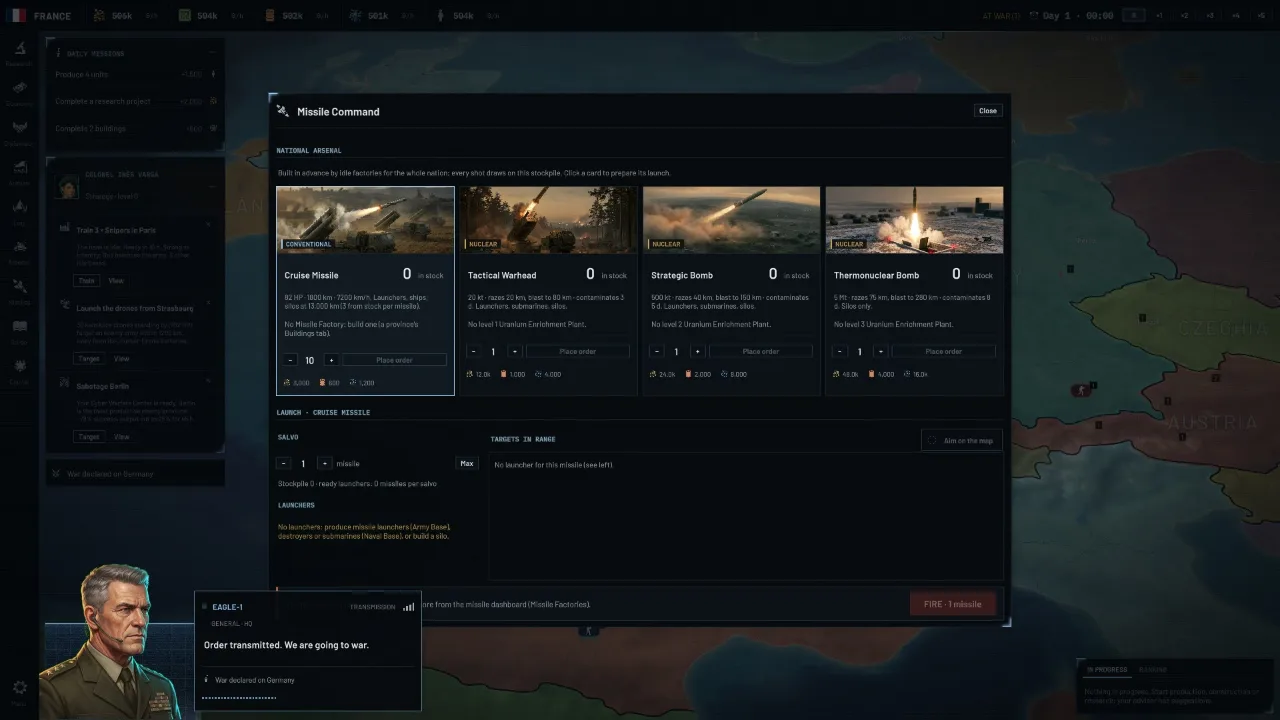Select the Thermonuclear Bomb card image
The width and height of the screenshot is (1280, 720).
tap(914, 220)
